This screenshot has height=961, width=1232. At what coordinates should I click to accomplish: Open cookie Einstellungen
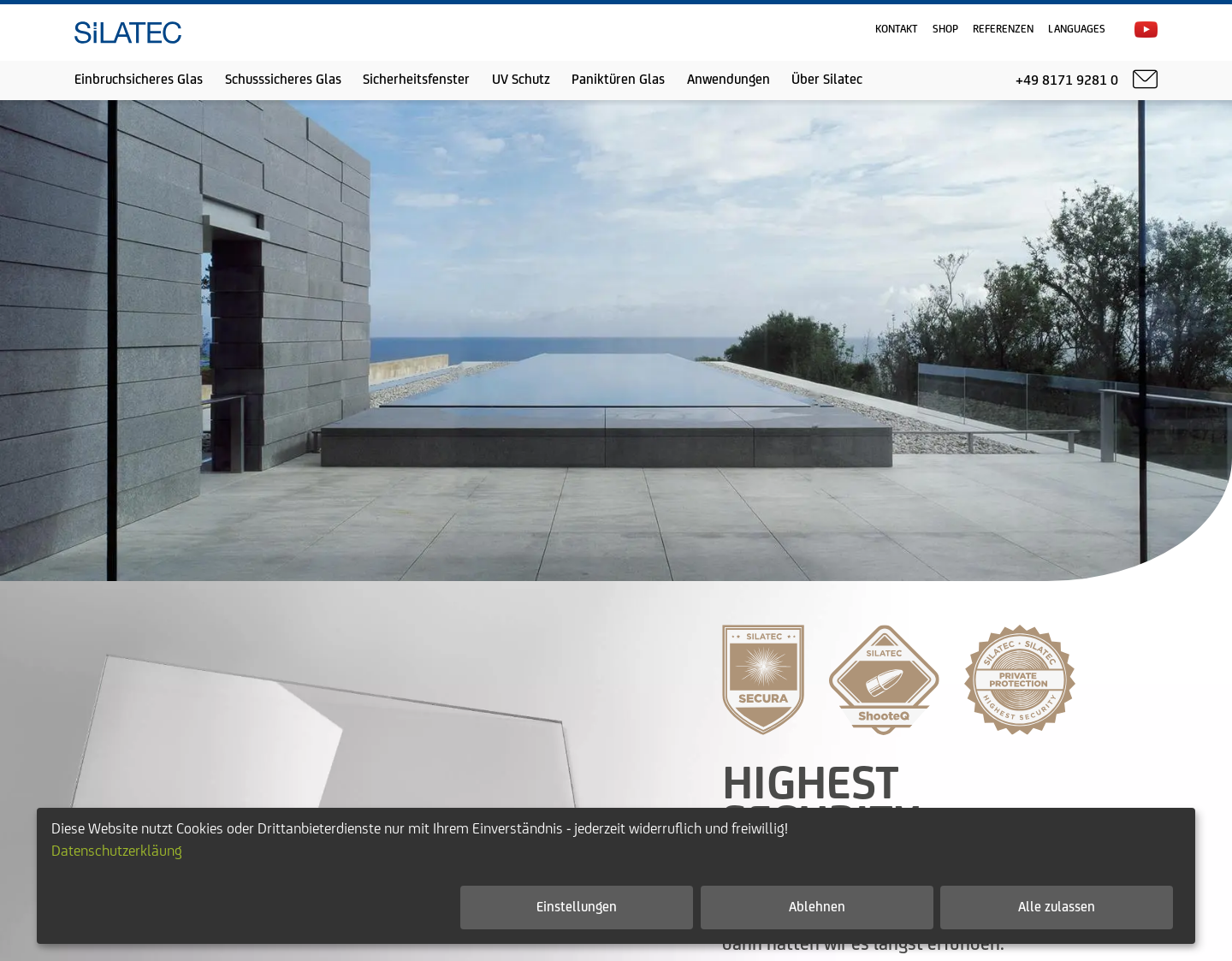point(577,907)
